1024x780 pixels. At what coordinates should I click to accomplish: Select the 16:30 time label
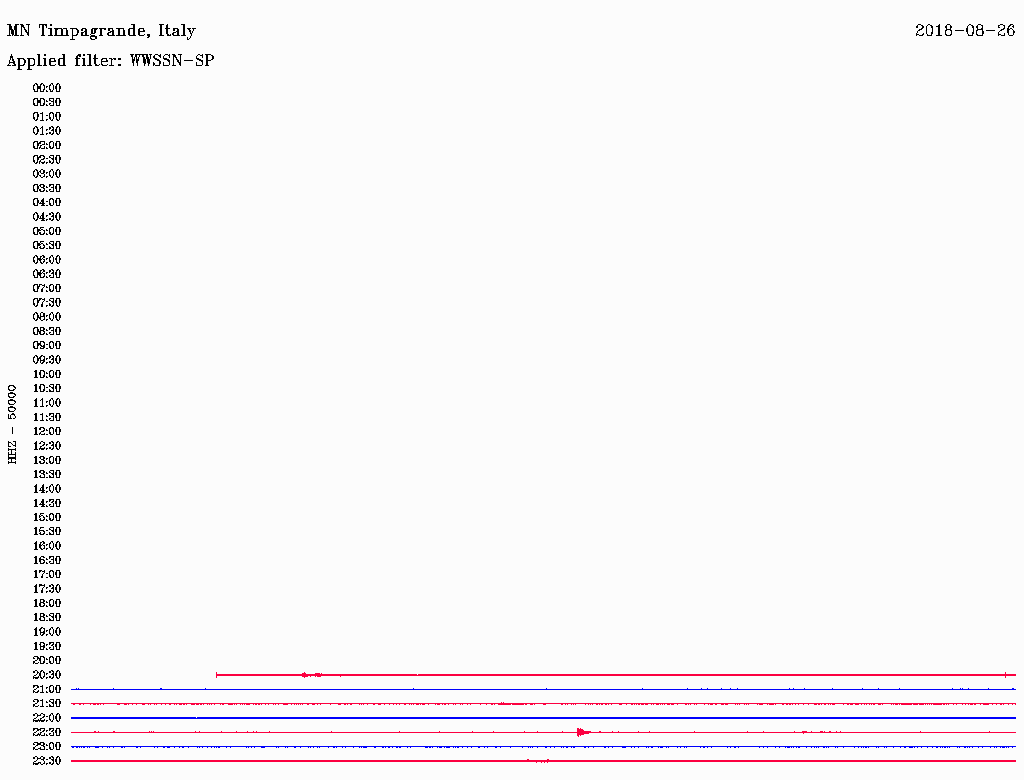tap(47, 560)
